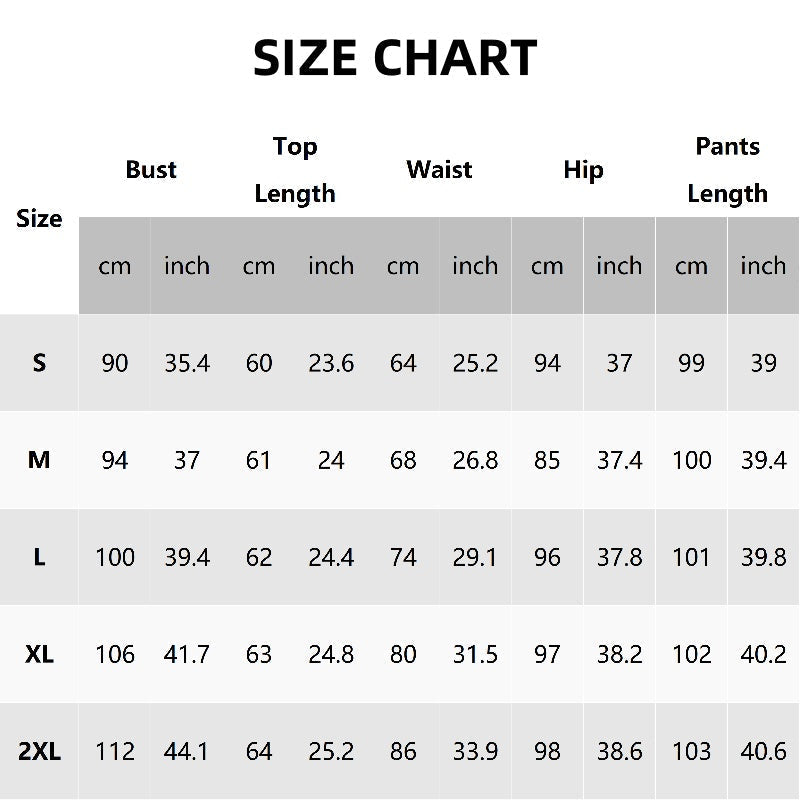Select the L size row label

point(39,557)
